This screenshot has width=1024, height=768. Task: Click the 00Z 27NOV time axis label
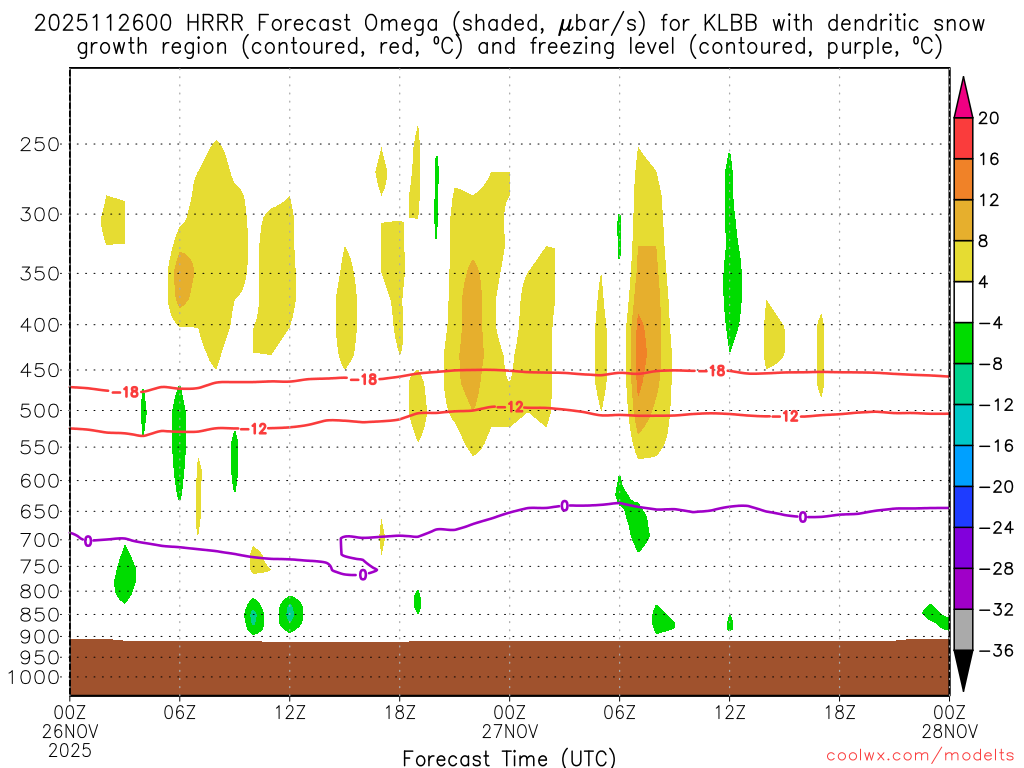509,721
